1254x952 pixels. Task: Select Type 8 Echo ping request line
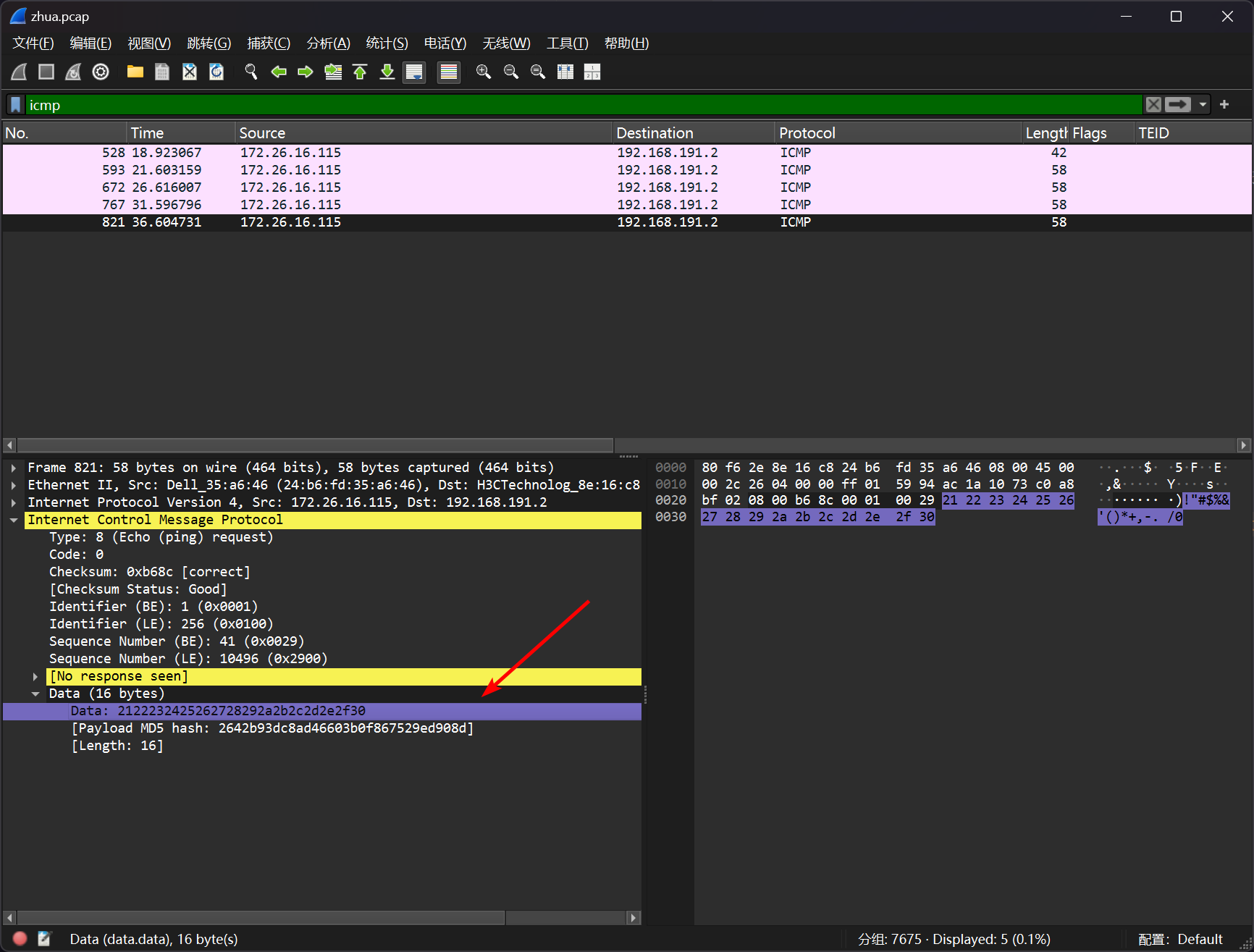coord(161,537)
